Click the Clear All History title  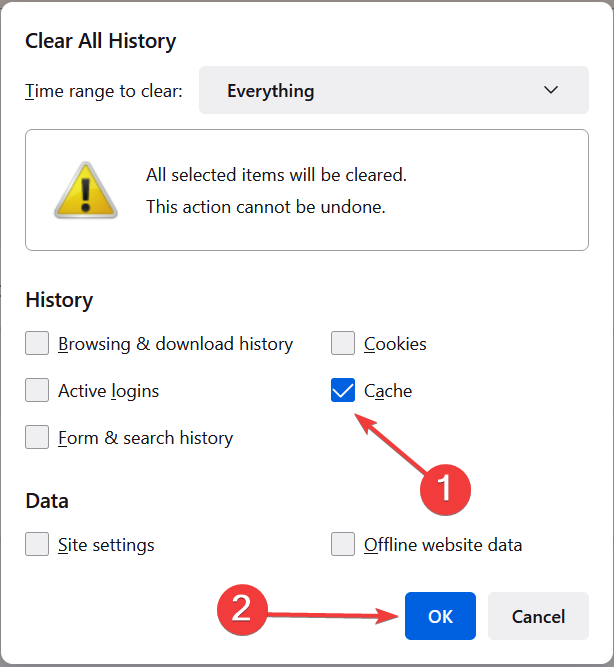[x=100, y=41]
